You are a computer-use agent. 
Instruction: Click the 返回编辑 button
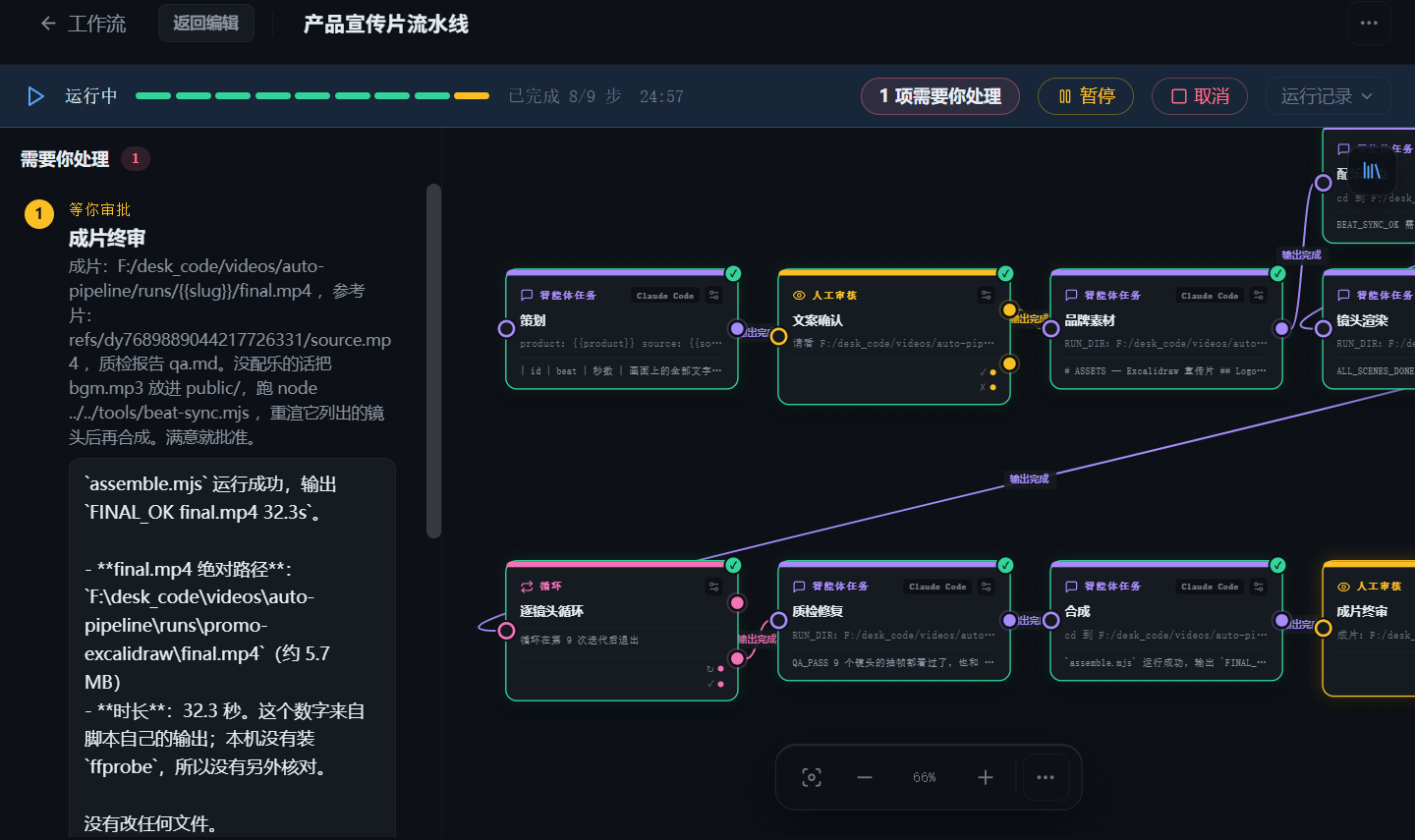coord(206,23)
